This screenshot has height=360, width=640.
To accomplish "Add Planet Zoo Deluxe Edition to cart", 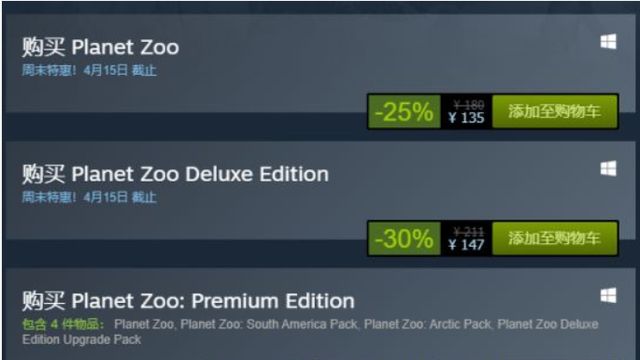I will [554, 238].
